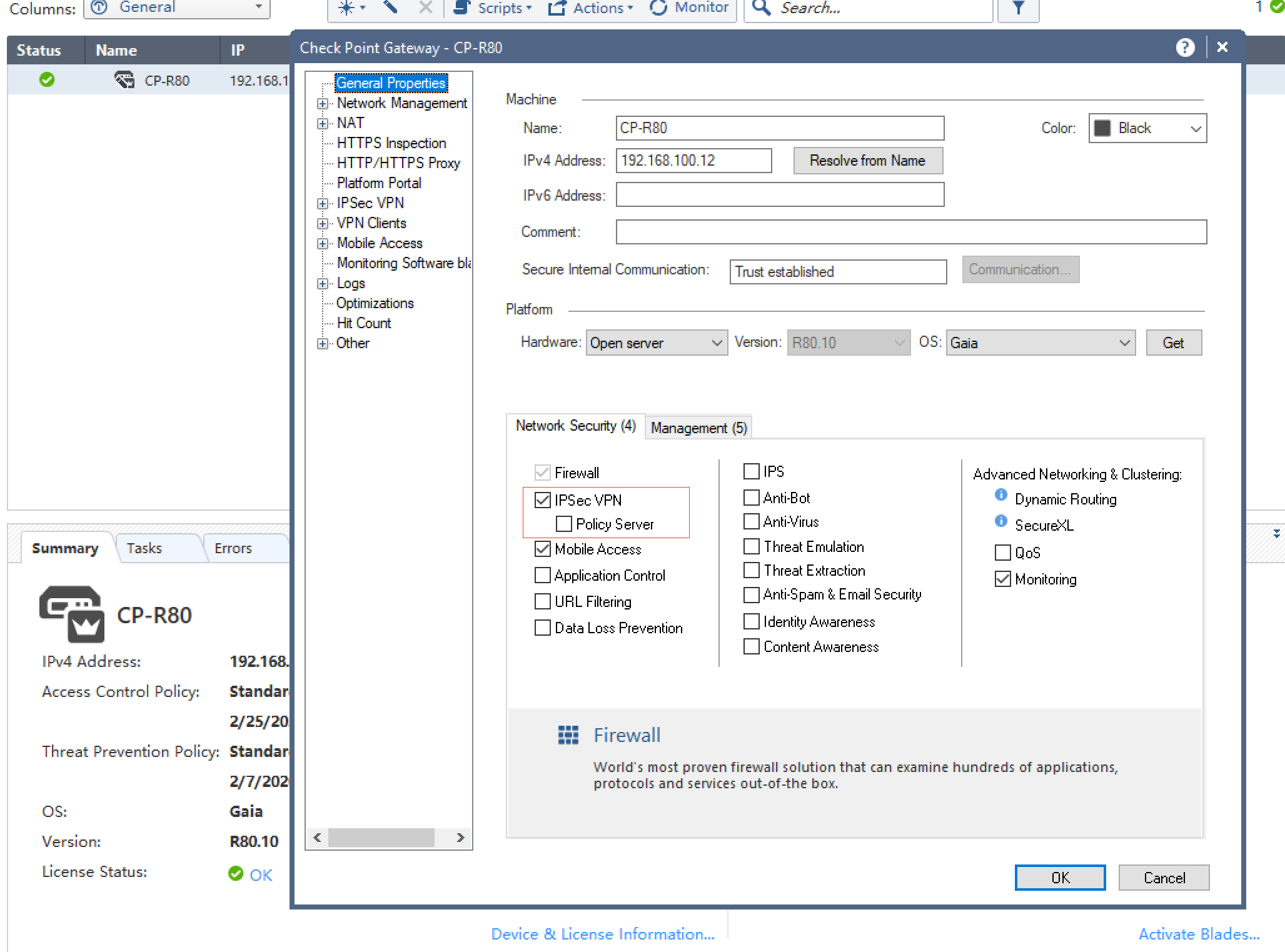Image resolution: width=1285 pixels, height=952 pixels.
Task: Open the Tasks tab
Action: 144,548
